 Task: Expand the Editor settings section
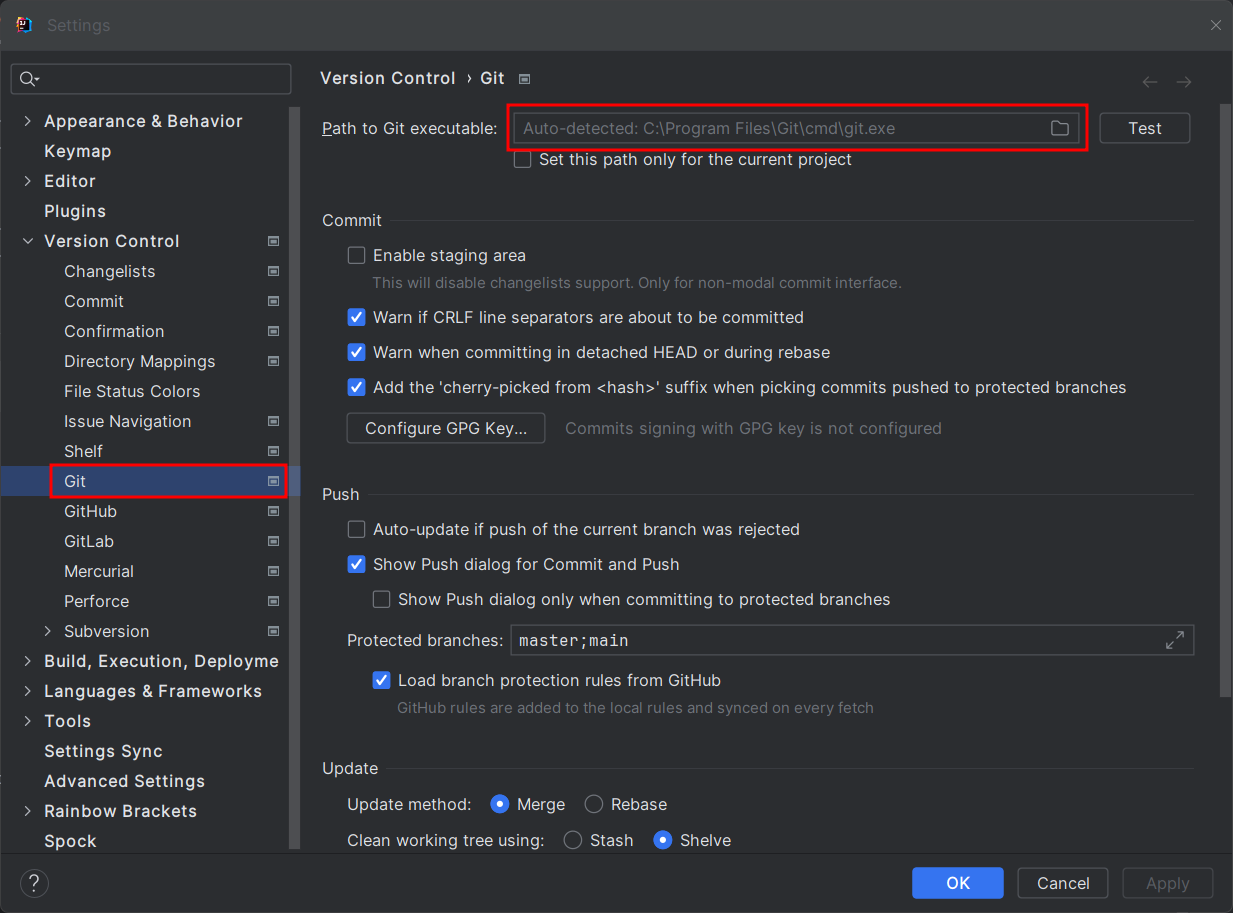click(27, 181)
